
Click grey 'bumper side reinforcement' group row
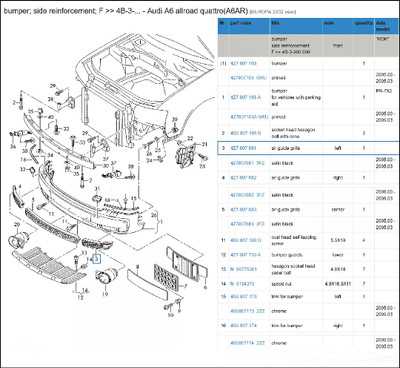(x=308, y=45)
